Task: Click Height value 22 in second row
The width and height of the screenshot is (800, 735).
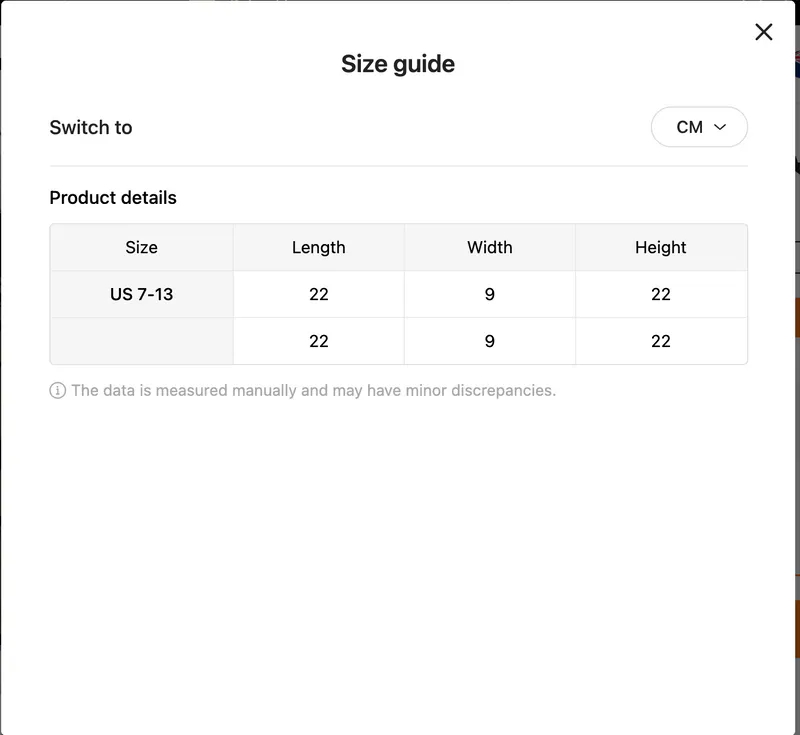Action: point(660,341)
